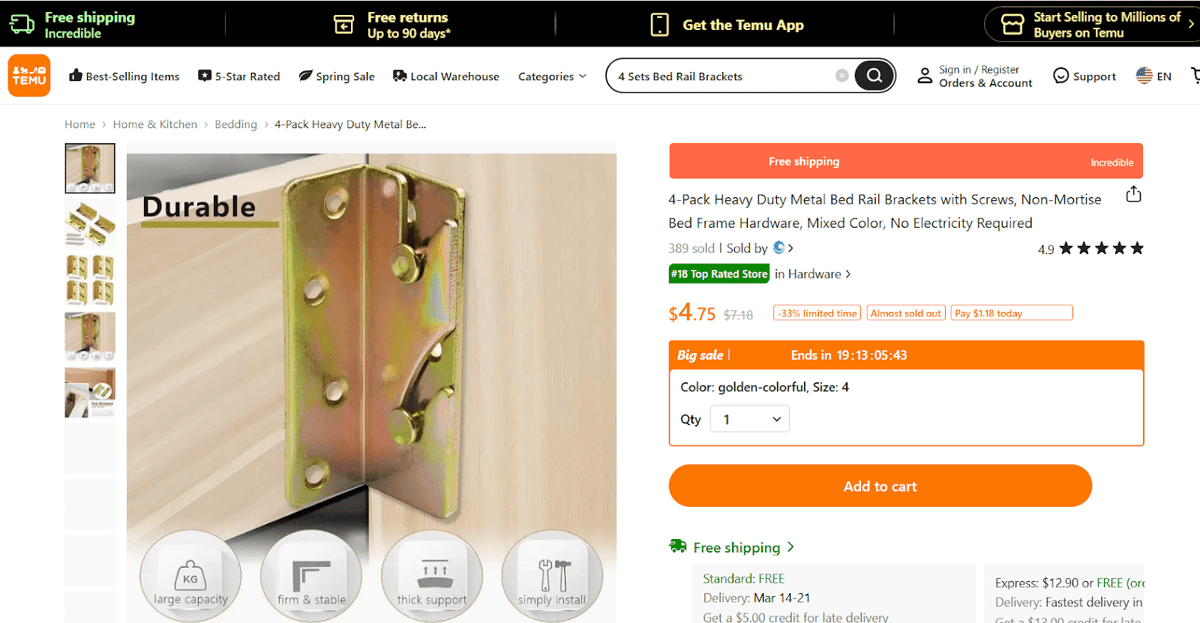Screen dimensions: 1200x623
Task: Click Home & Kitchen breadcrumb link
Action: tap(155, 125)
